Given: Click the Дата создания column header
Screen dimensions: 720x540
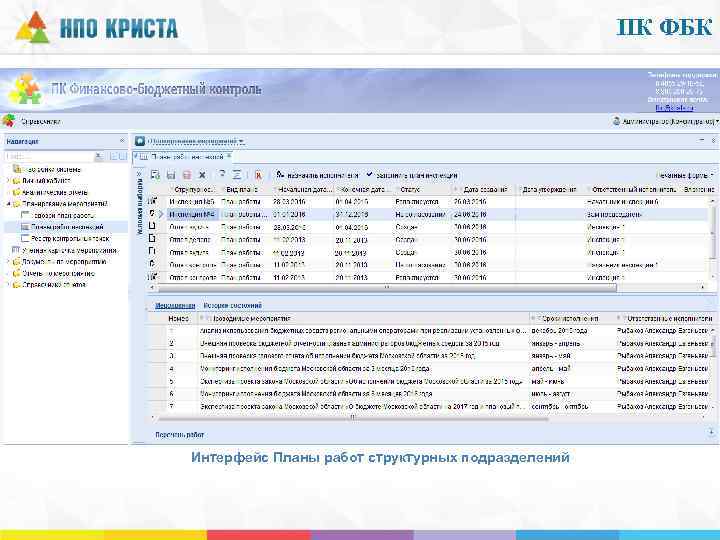Looking at the screenshot, I should click(x=485, y=189).
